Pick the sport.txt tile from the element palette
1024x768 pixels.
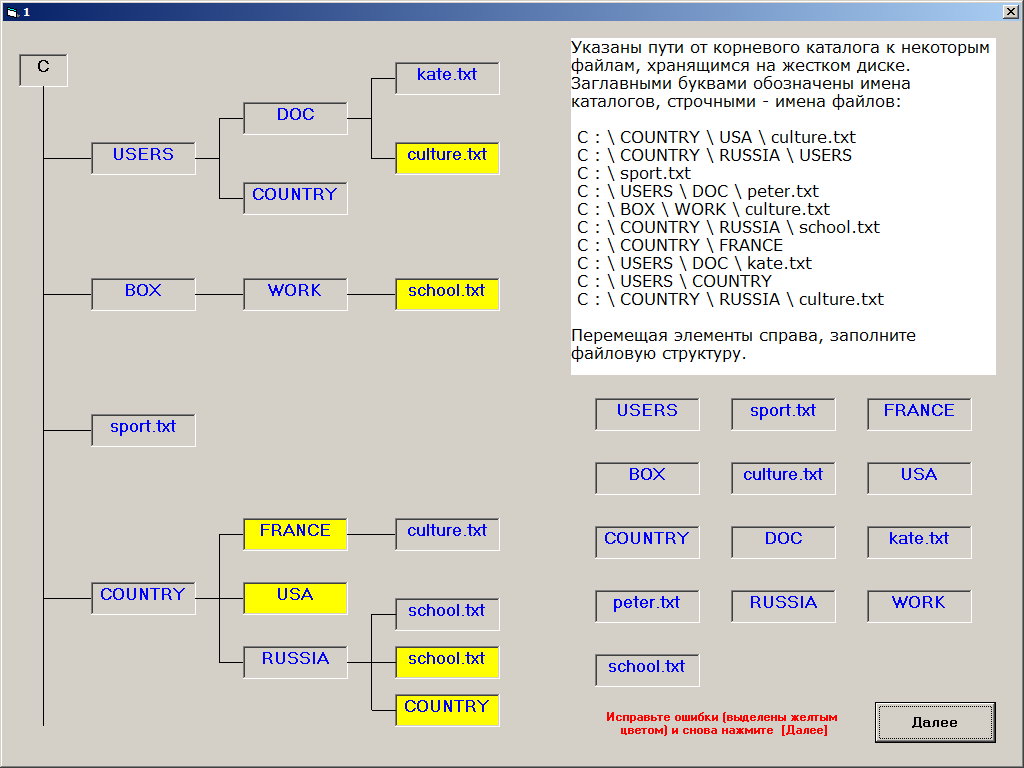click(x=783, y=414)
